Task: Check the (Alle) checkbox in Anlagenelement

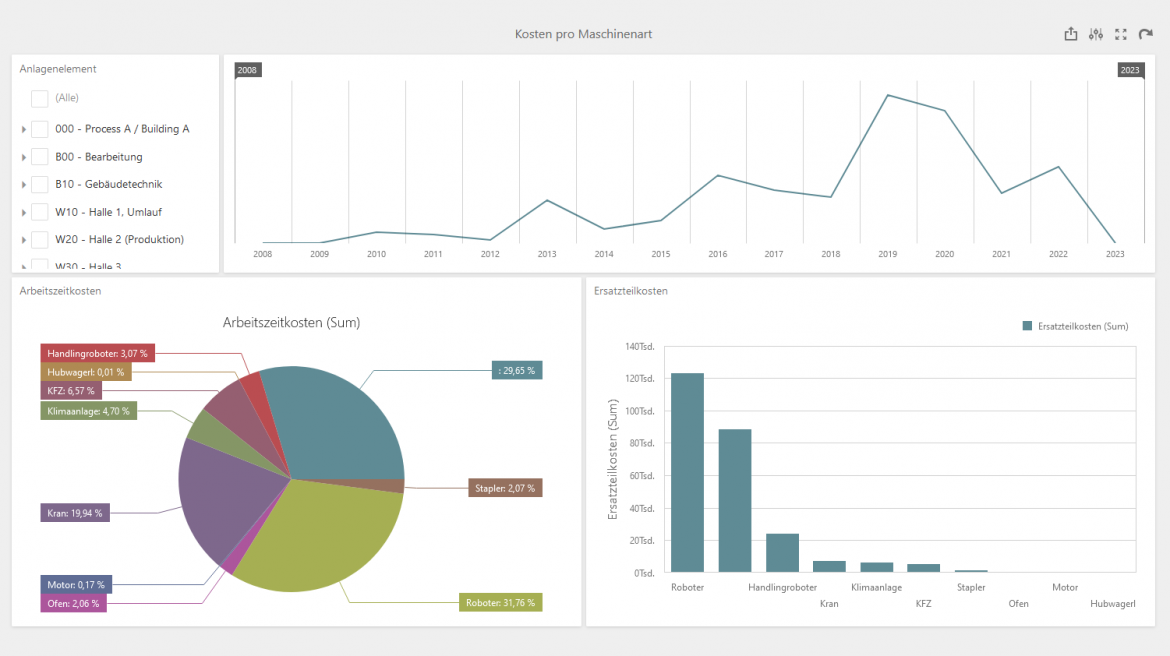Action: coord(39,97)
